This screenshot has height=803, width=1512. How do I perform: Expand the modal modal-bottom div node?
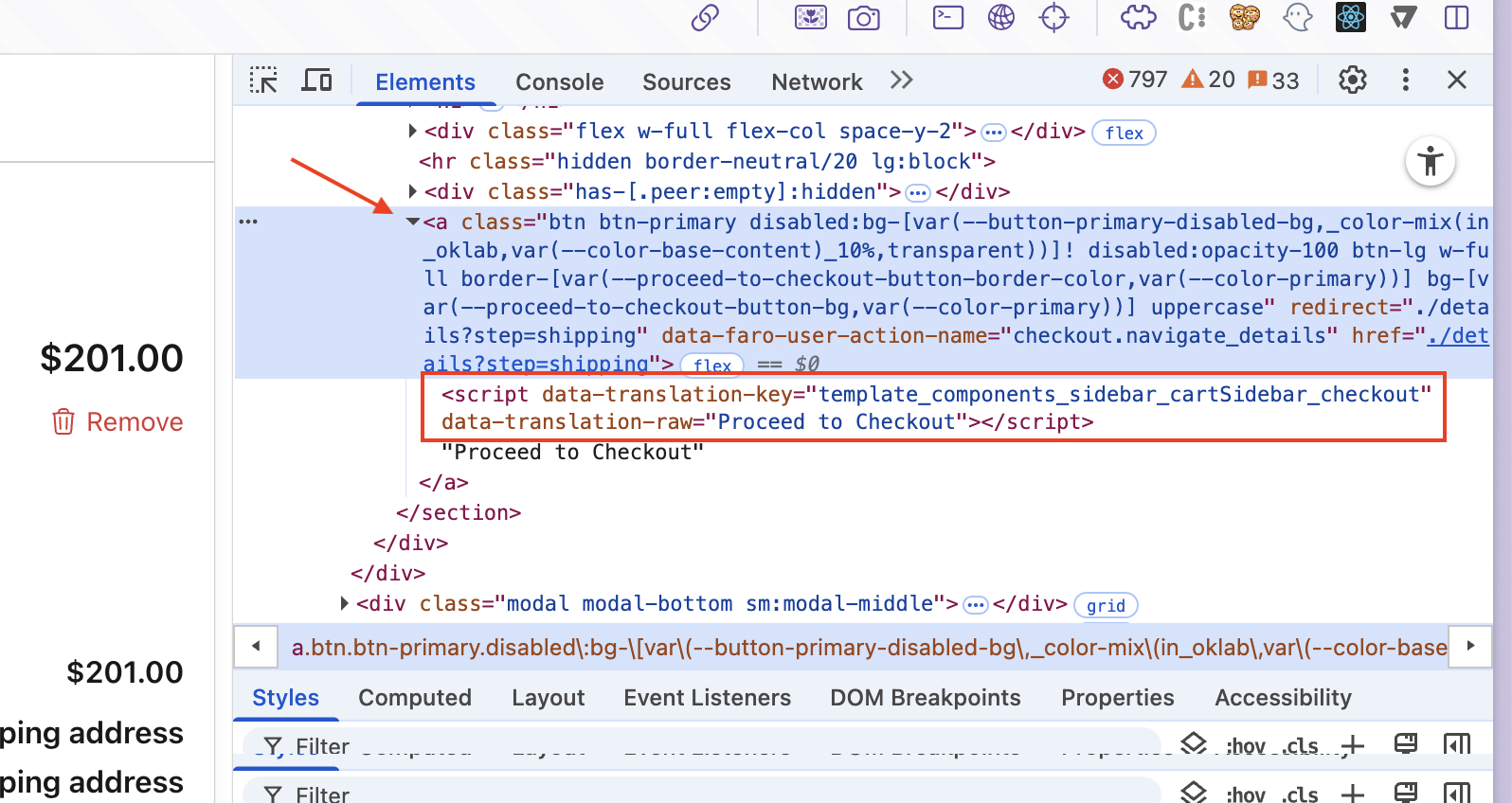344,603
